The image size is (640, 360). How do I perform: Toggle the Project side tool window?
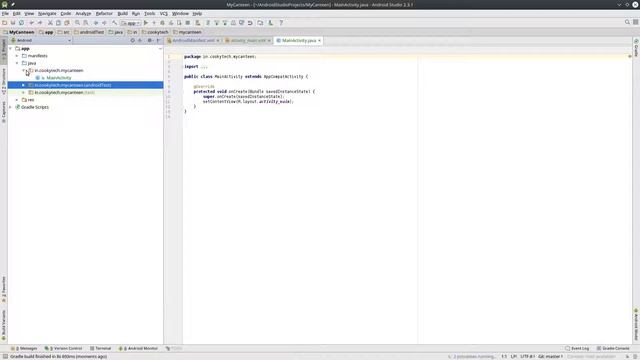pos(4,50)
